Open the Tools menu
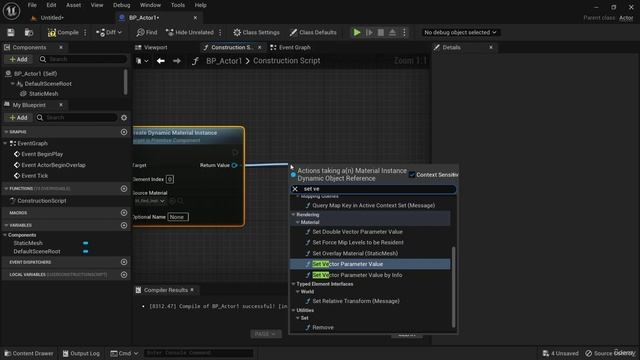 tap(178, 5)
